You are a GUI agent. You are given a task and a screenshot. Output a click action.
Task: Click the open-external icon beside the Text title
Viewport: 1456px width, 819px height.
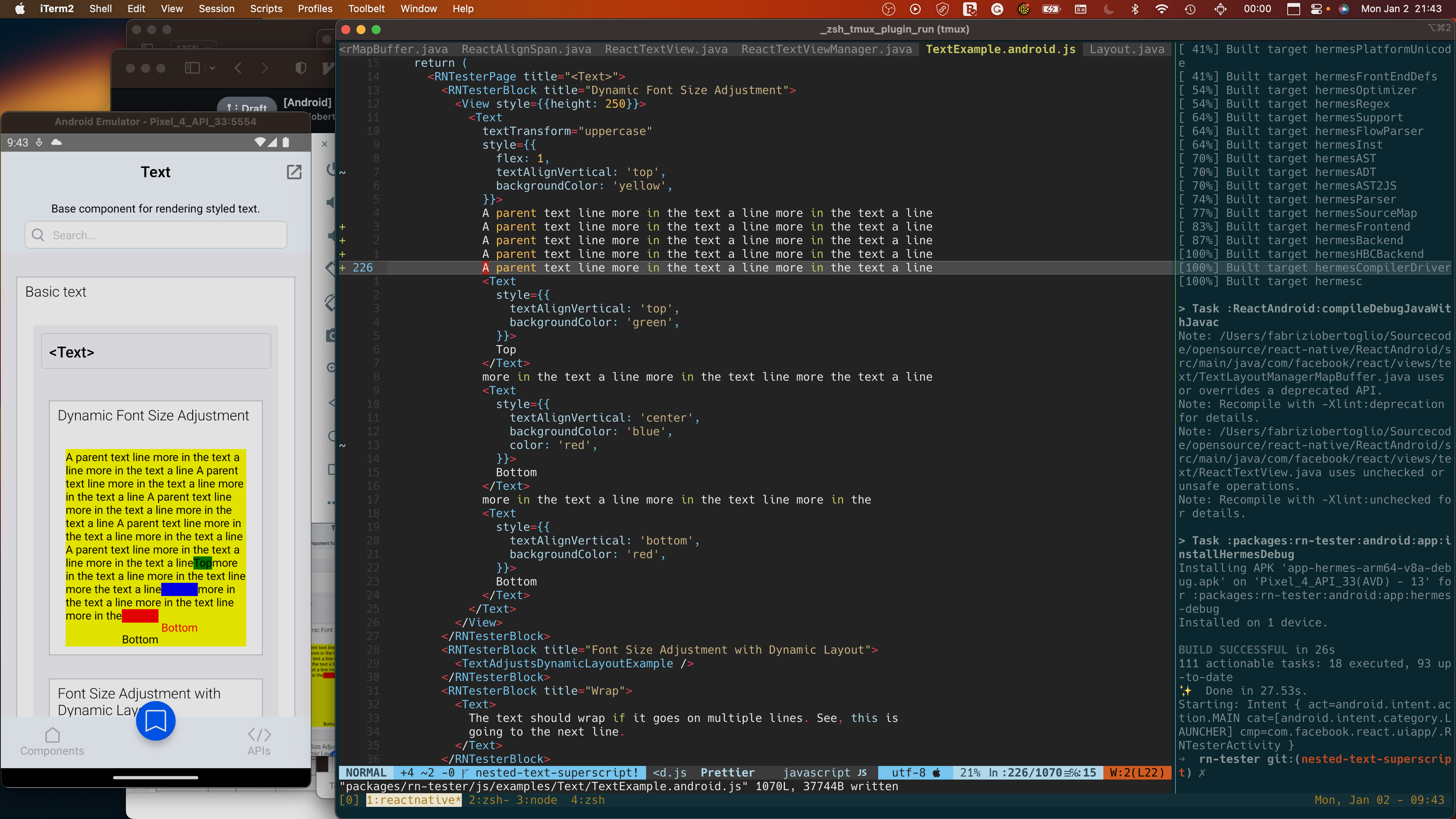(x=294, y=172)
